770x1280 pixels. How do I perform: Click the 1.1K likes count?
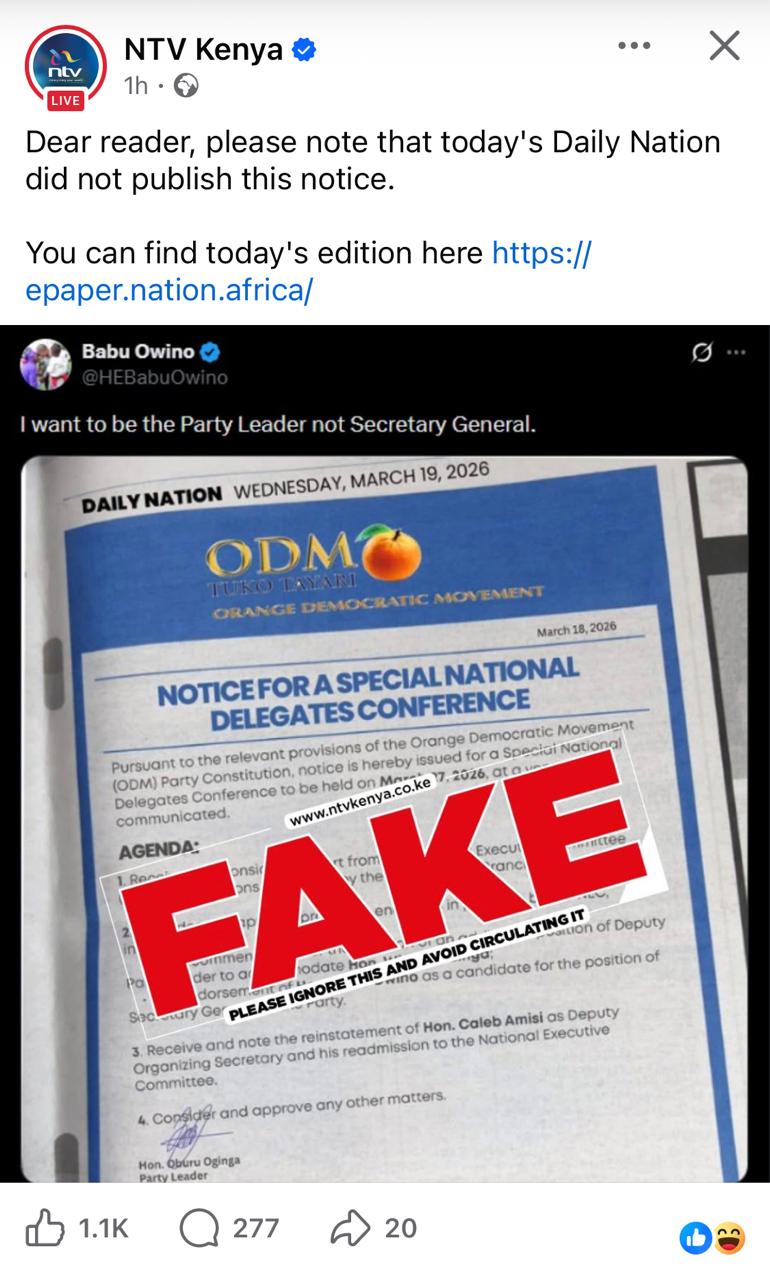[103, 1228]
